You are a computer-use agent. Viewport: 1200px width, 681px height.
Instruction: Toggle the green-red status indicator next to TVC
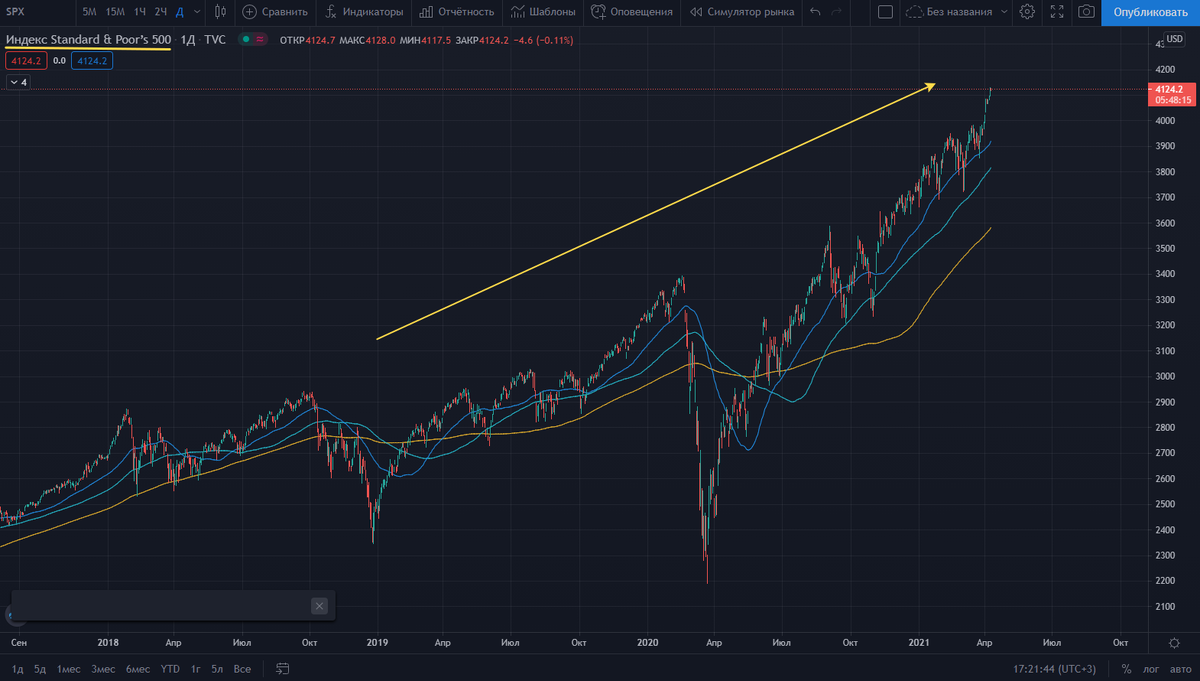[253, 39]
